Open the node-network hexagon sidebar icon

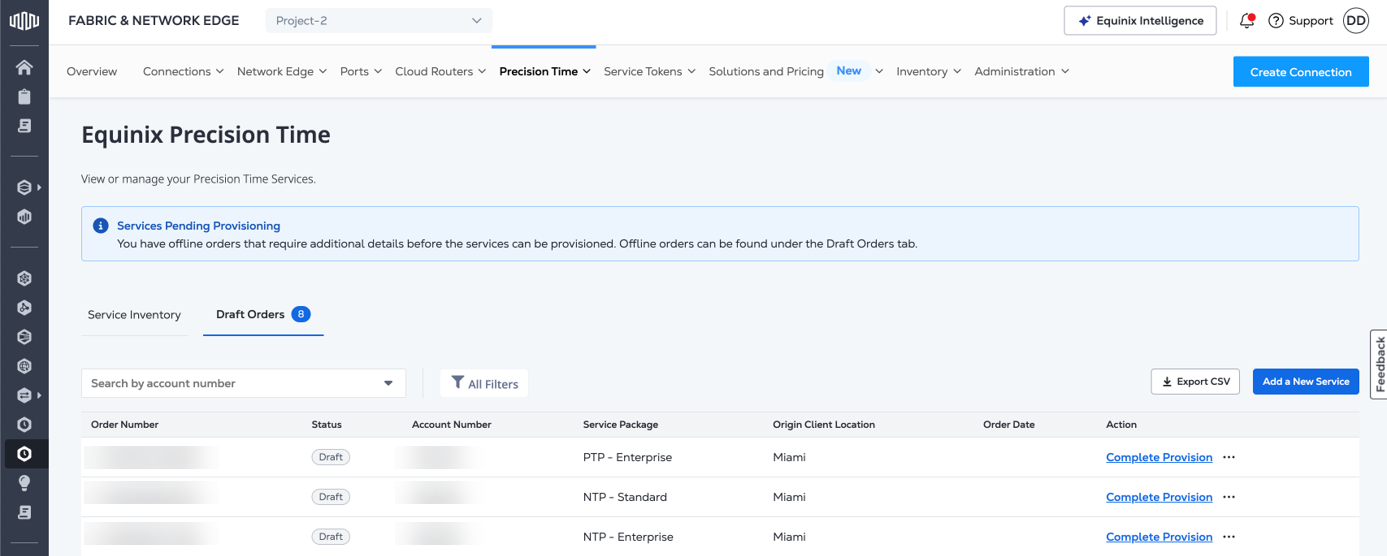pos(24,278)
